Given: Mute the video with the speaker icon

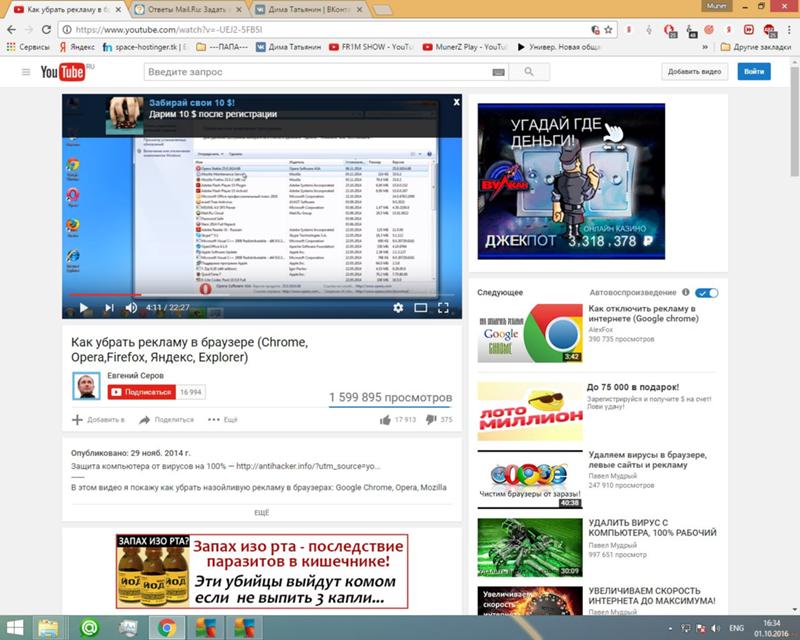Looking at the screenshot, I should tap(131, 307).
